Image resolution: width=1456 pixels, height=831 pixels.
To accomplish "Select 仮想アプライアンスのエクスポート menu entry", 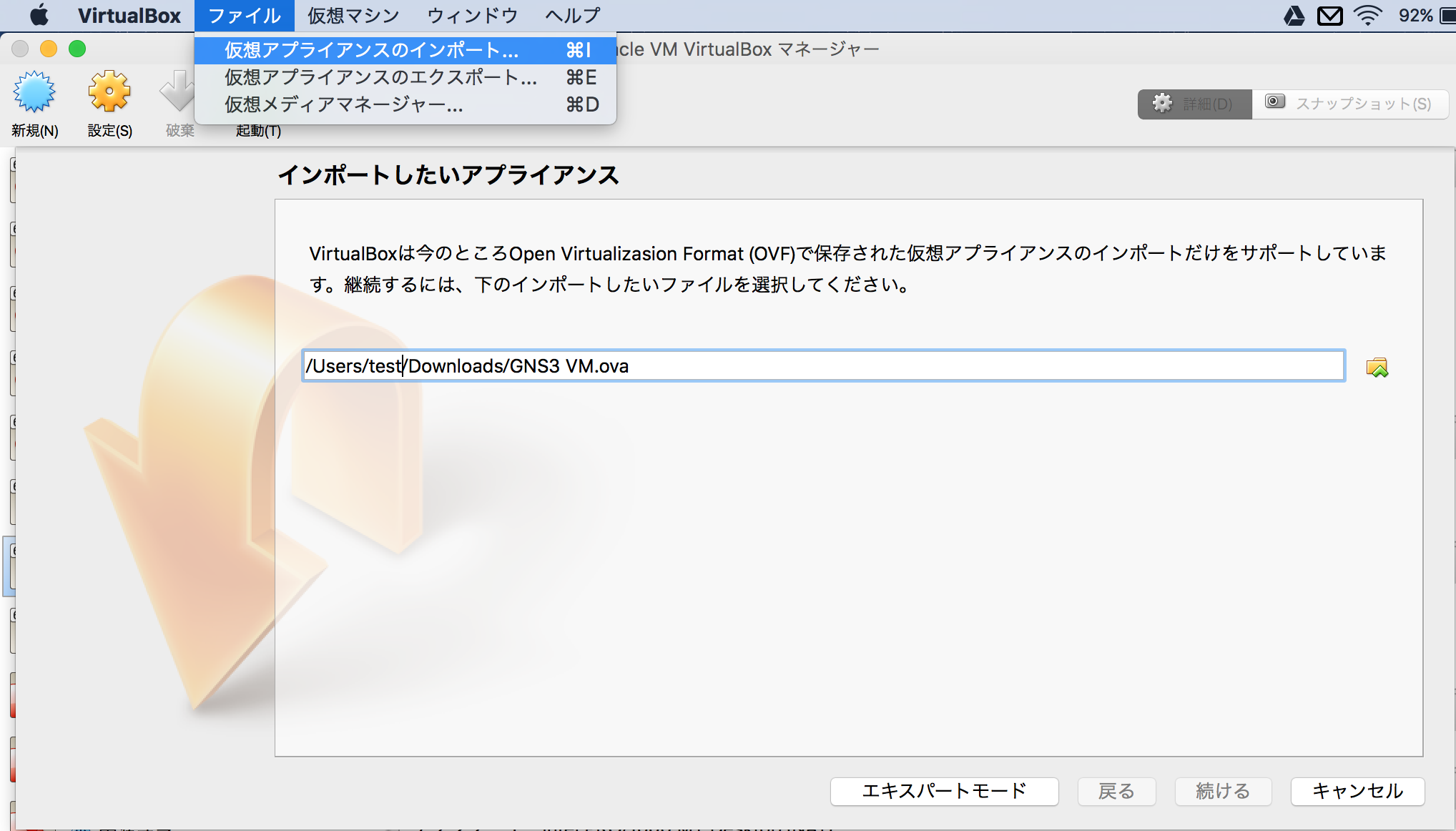I will 405,77.
